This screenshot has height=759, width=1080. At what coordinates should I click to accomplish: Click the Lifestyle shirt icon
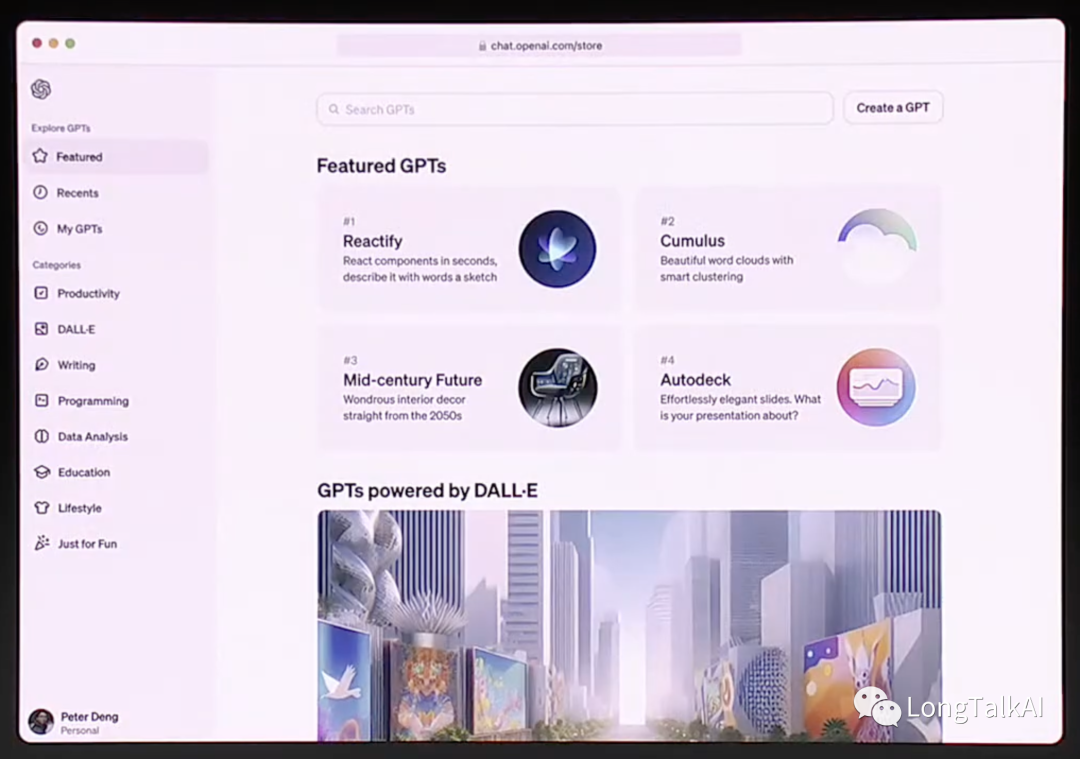[42, 508]
